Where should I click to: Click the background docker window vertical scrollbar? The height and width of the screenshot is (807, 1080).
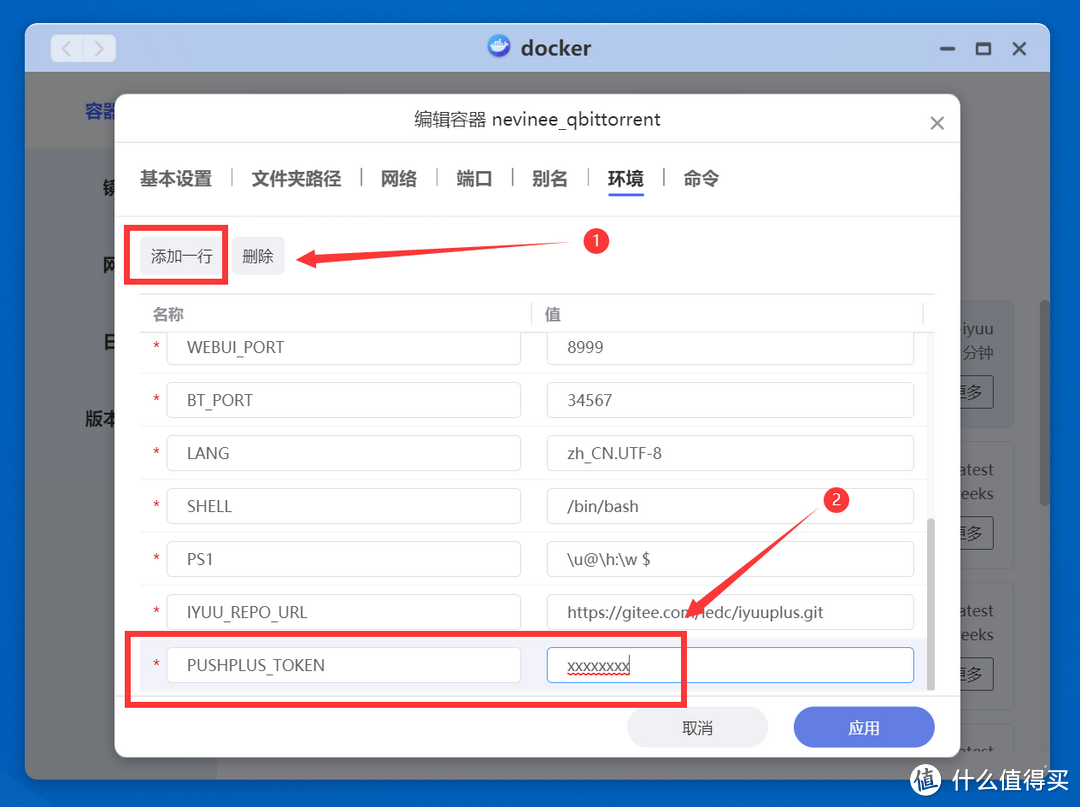pos(1044,403)
